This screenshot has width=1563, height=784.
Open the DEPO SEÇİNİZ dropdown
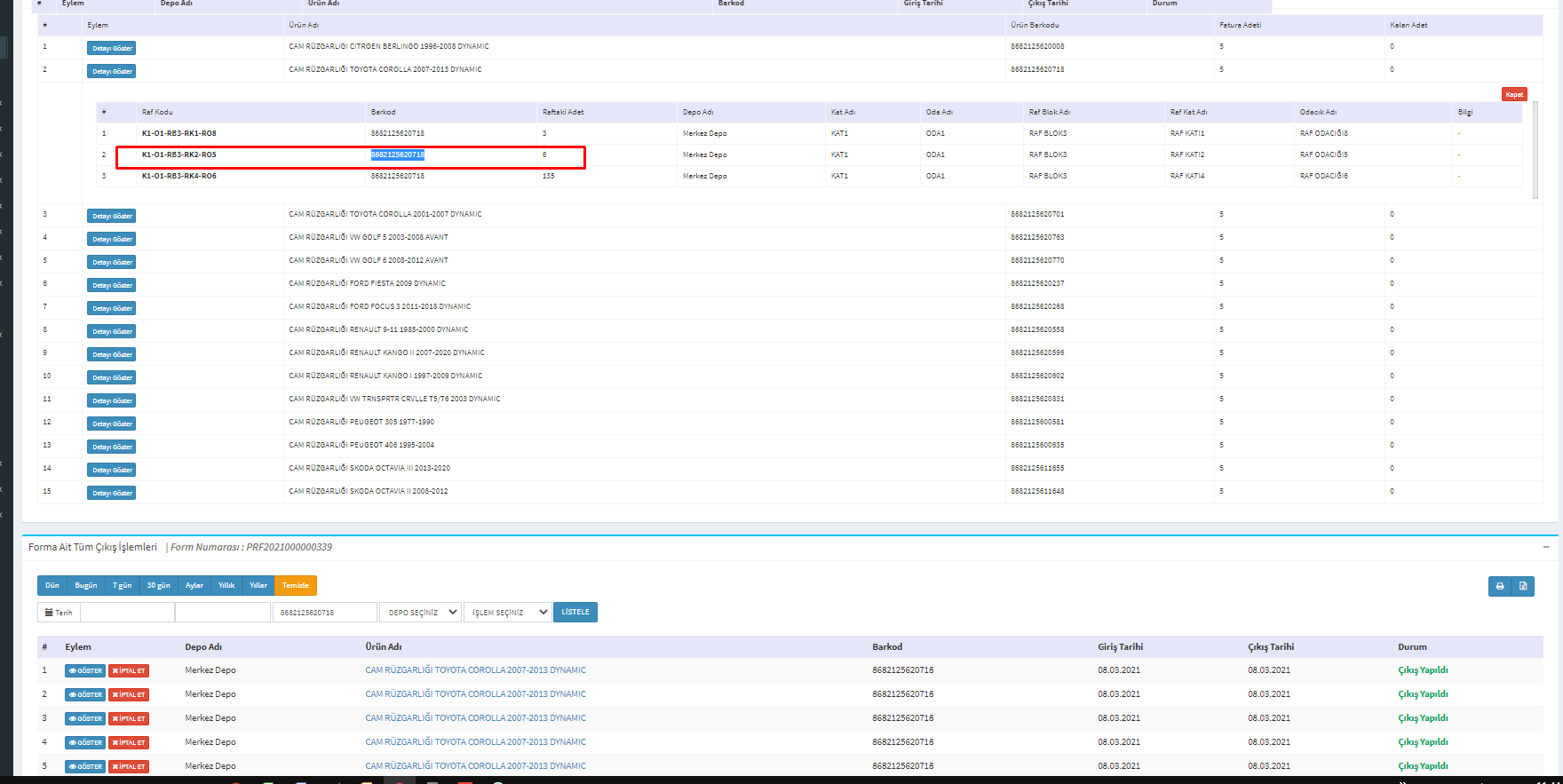420,613
